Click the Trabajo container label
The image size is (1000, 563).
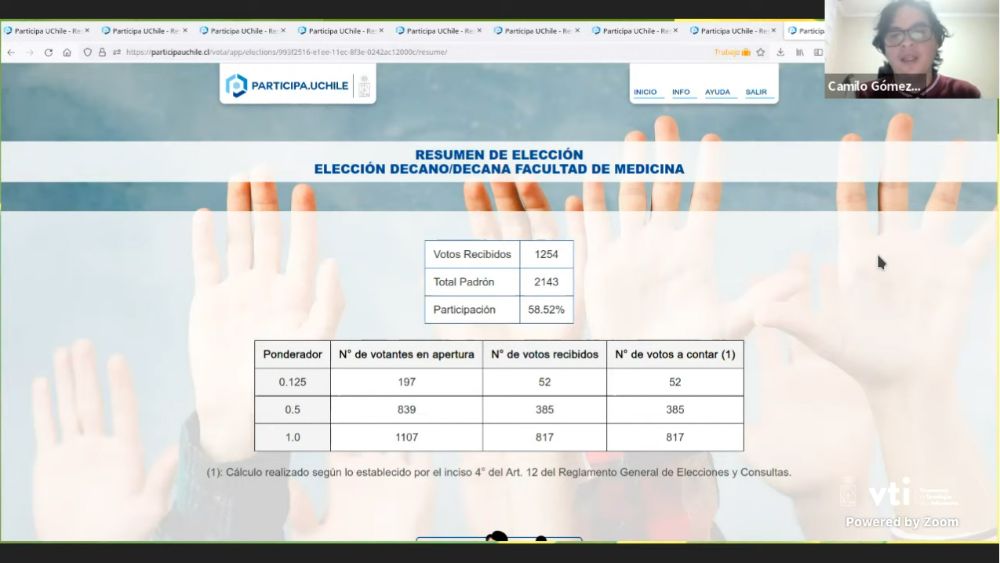click(731, 52)
